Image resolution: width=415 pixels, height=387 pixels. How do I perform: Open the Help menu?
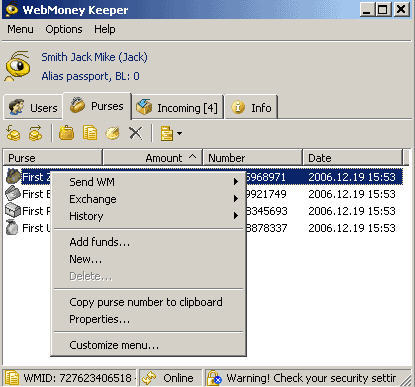(105, 29)
